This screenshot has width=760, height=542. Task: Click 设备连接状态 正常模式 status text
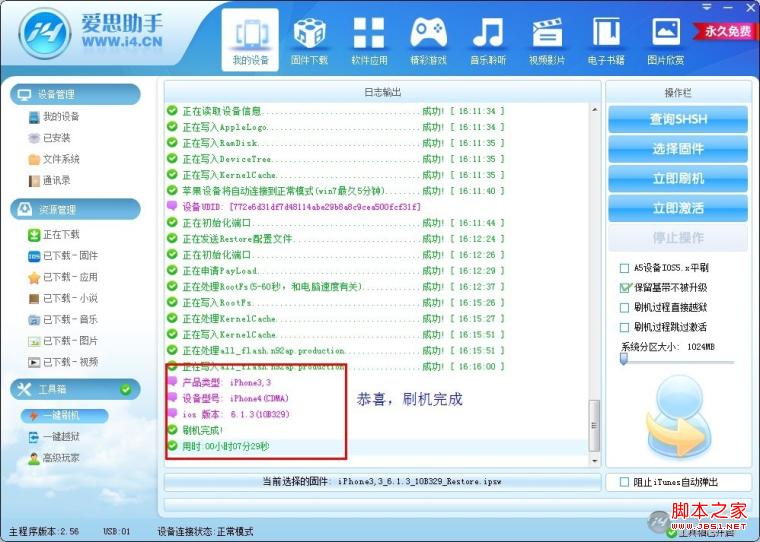click(205, 531)
